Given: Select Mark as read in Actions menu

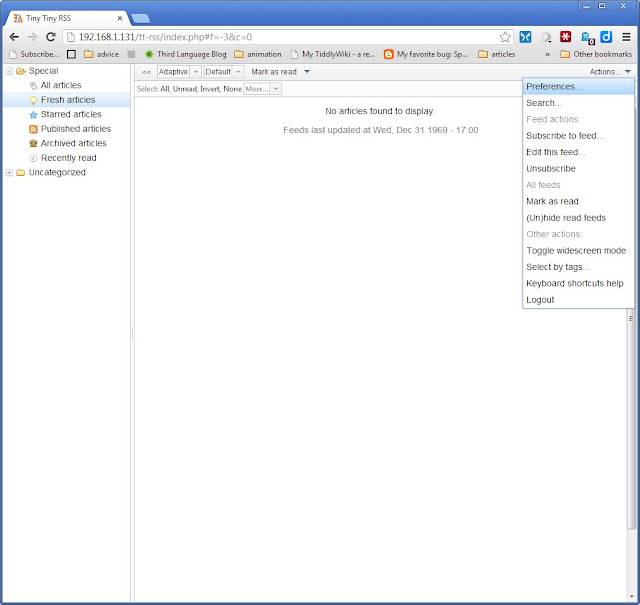Looking at the screenshot, I should coord(578,201).
